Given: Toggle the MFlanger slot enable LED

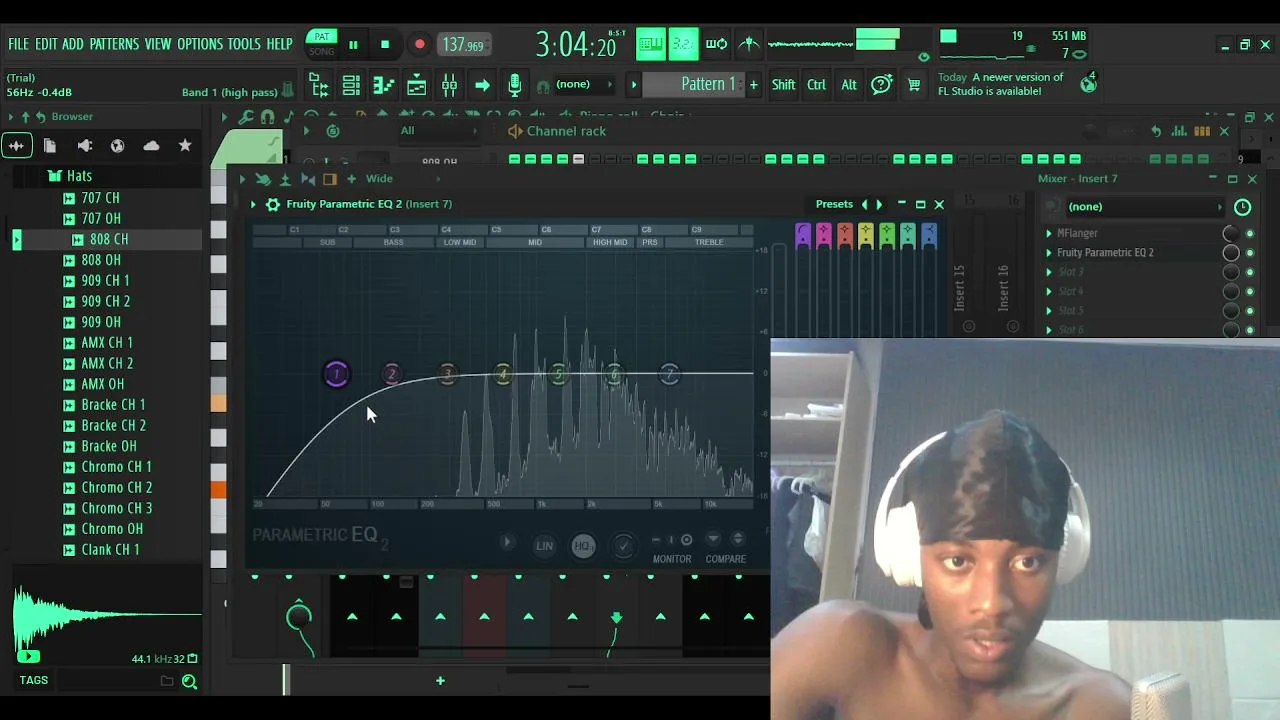Looking at the screenshot, I should pyautogui.click(x=1250, y=233).
